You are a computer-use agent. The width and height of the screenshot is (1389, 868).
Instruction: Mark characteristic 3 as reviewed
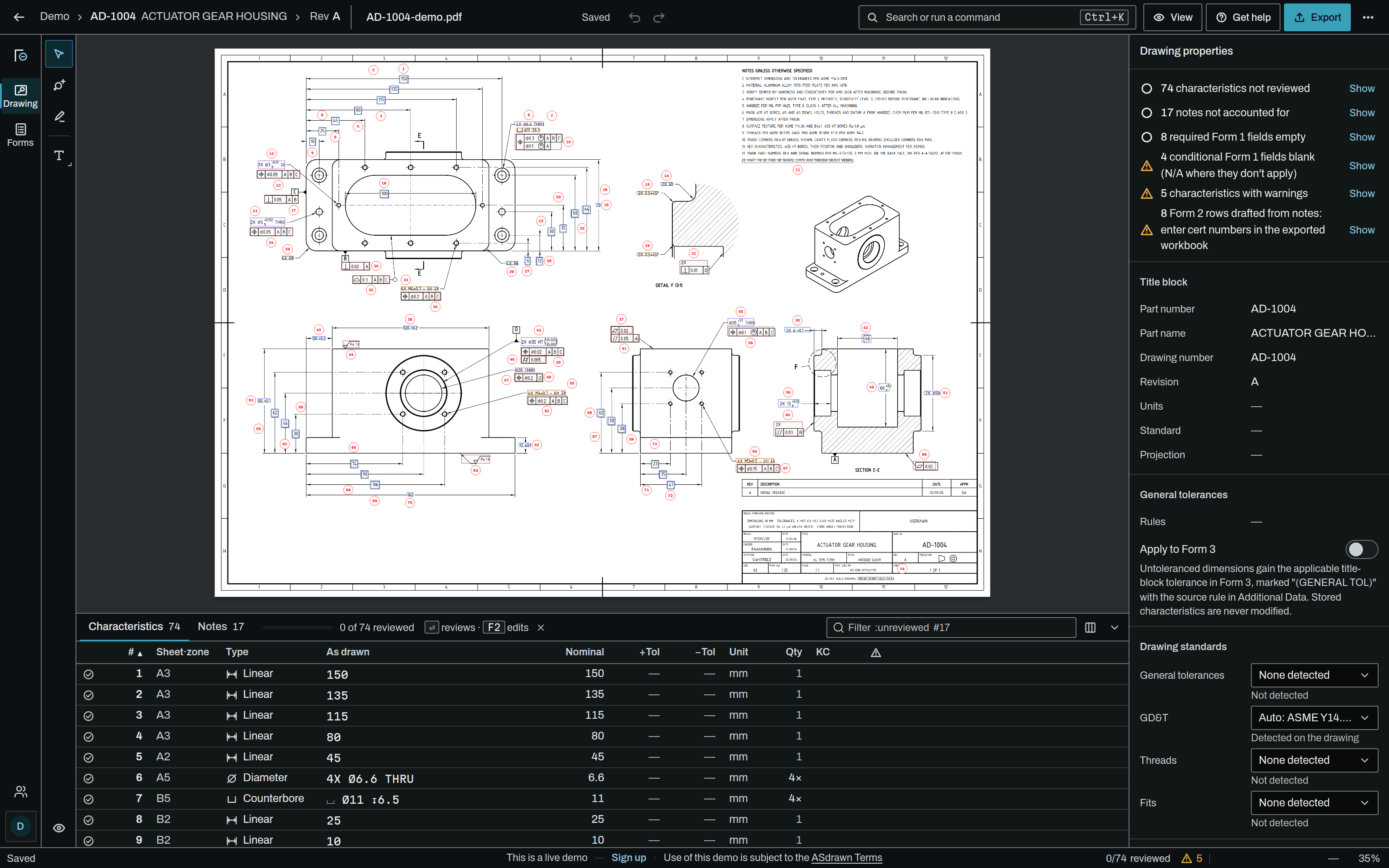click(x=89, y=716)
